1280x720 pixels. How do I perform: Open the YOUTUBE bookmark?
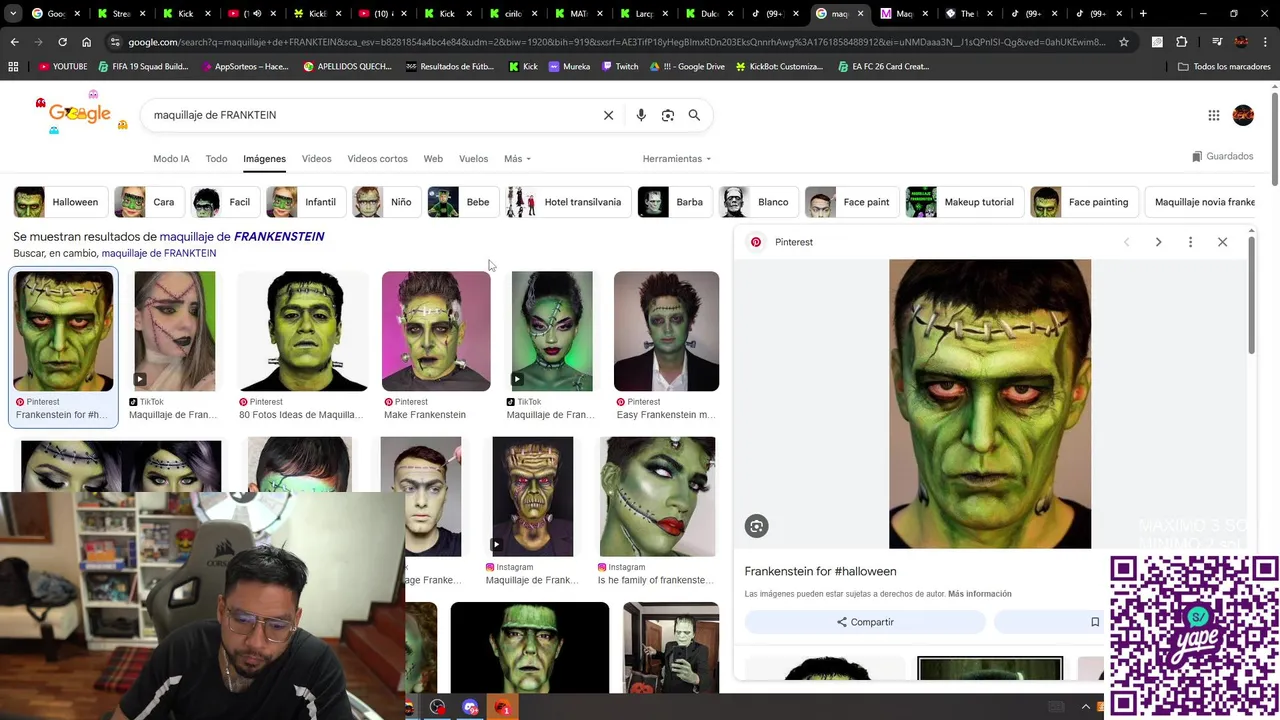coord(62,66)
